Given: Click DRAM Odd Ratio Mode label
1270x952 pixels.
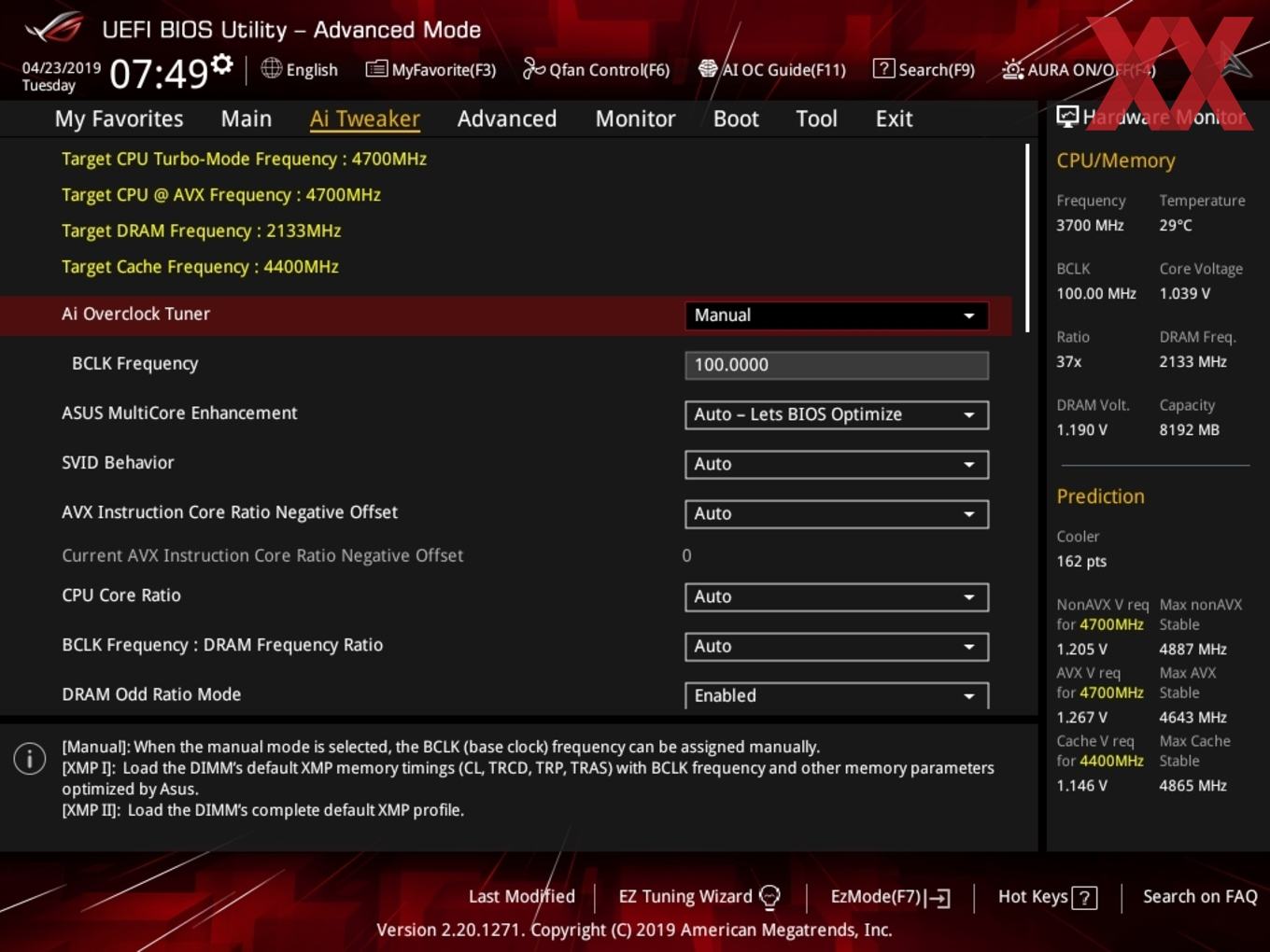Looking at the screenshot, I should (x=151, y=694).
